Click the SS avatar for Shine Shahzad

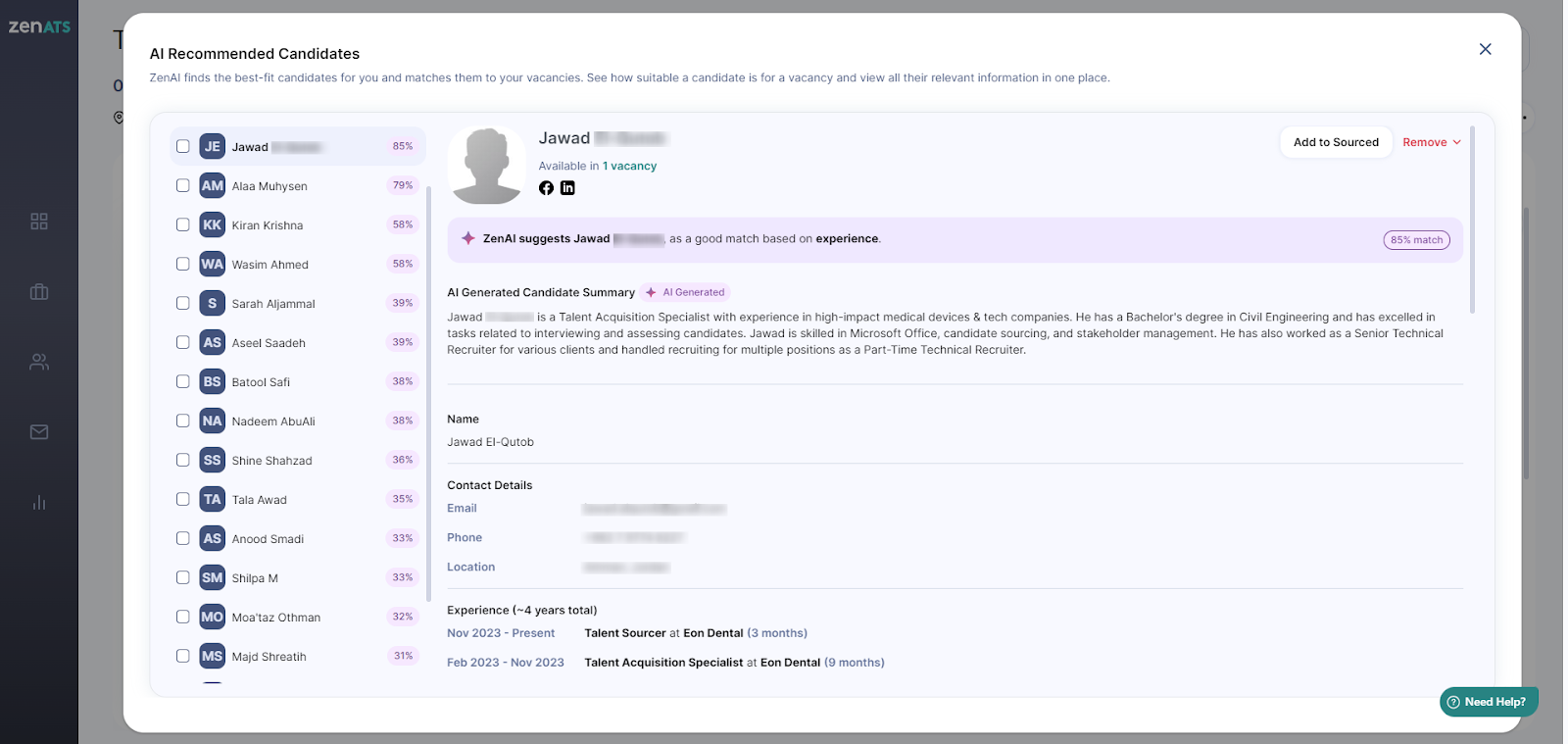click(213, 460)
